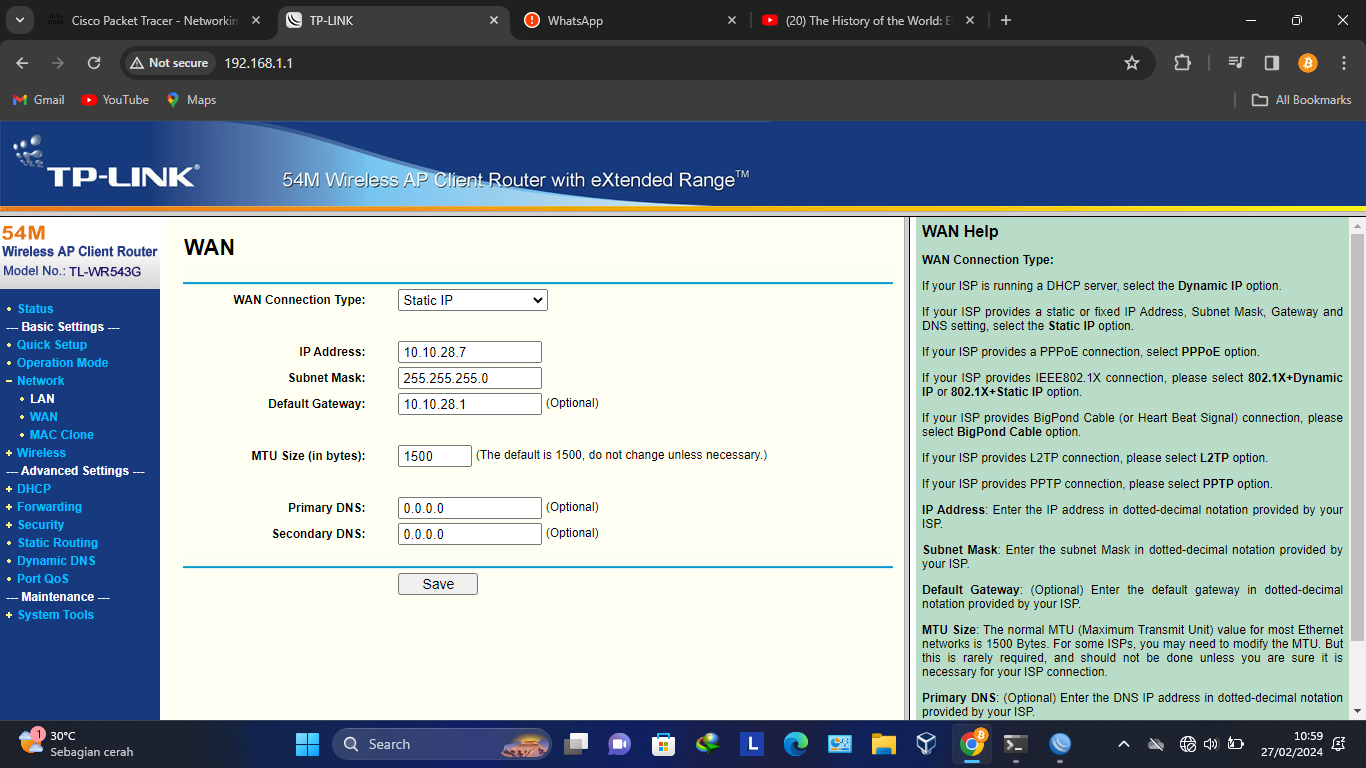The width and height of the screenshot is (1366, 768).
Task: Click the taskbar Search box
Action: (x=441, y=744)
